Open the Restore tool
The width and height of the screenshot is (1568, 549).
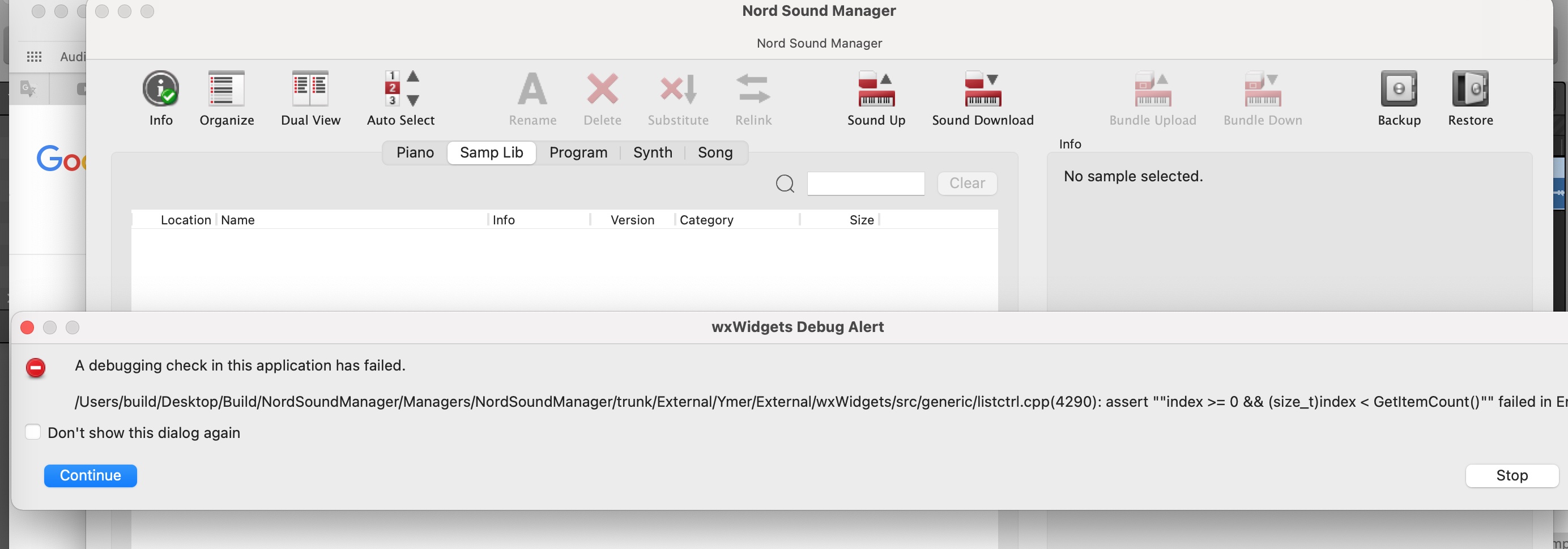[1470, 89]
